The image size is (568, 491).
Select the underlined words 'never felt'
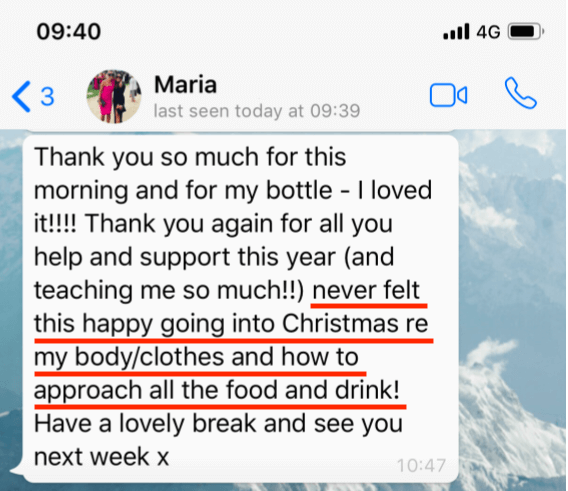click(x=366, y=290)
